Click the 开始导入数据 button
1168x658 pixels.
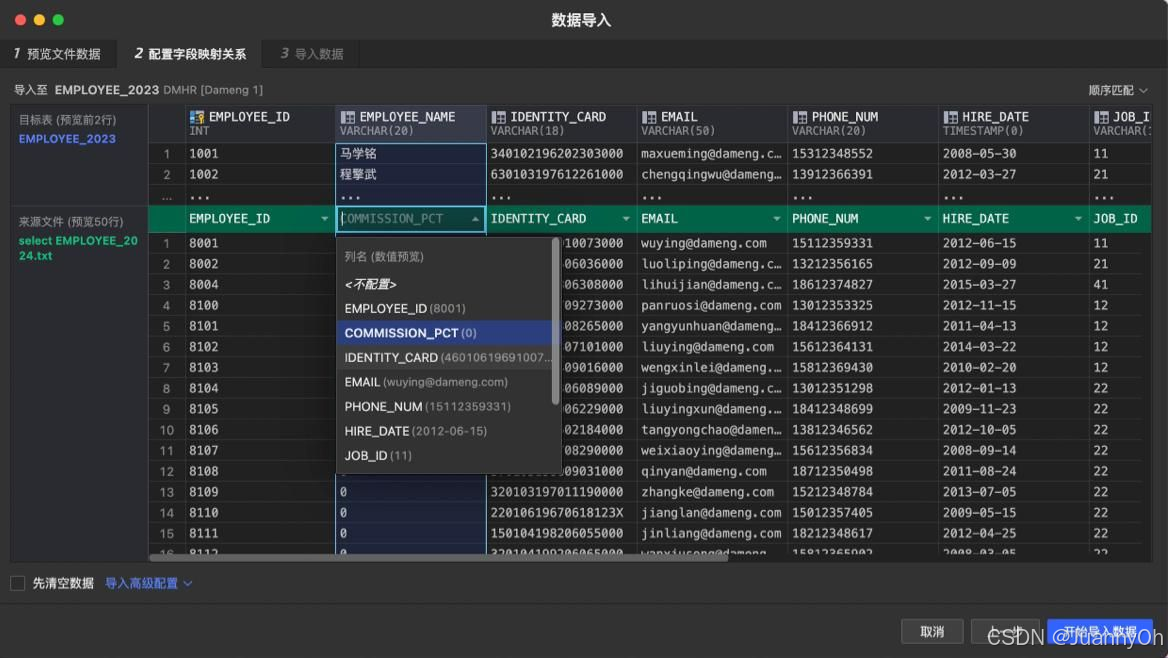1100,631
